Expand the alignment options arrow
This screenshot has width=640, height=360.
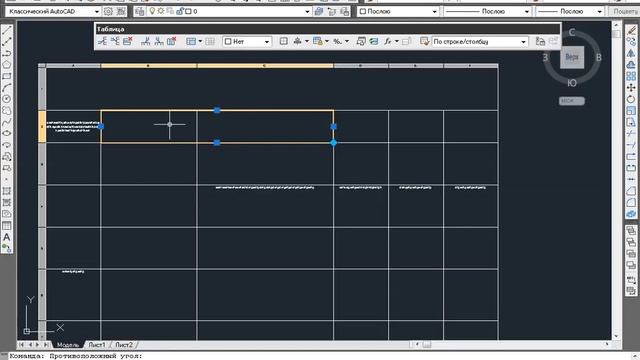coord(307,41)
